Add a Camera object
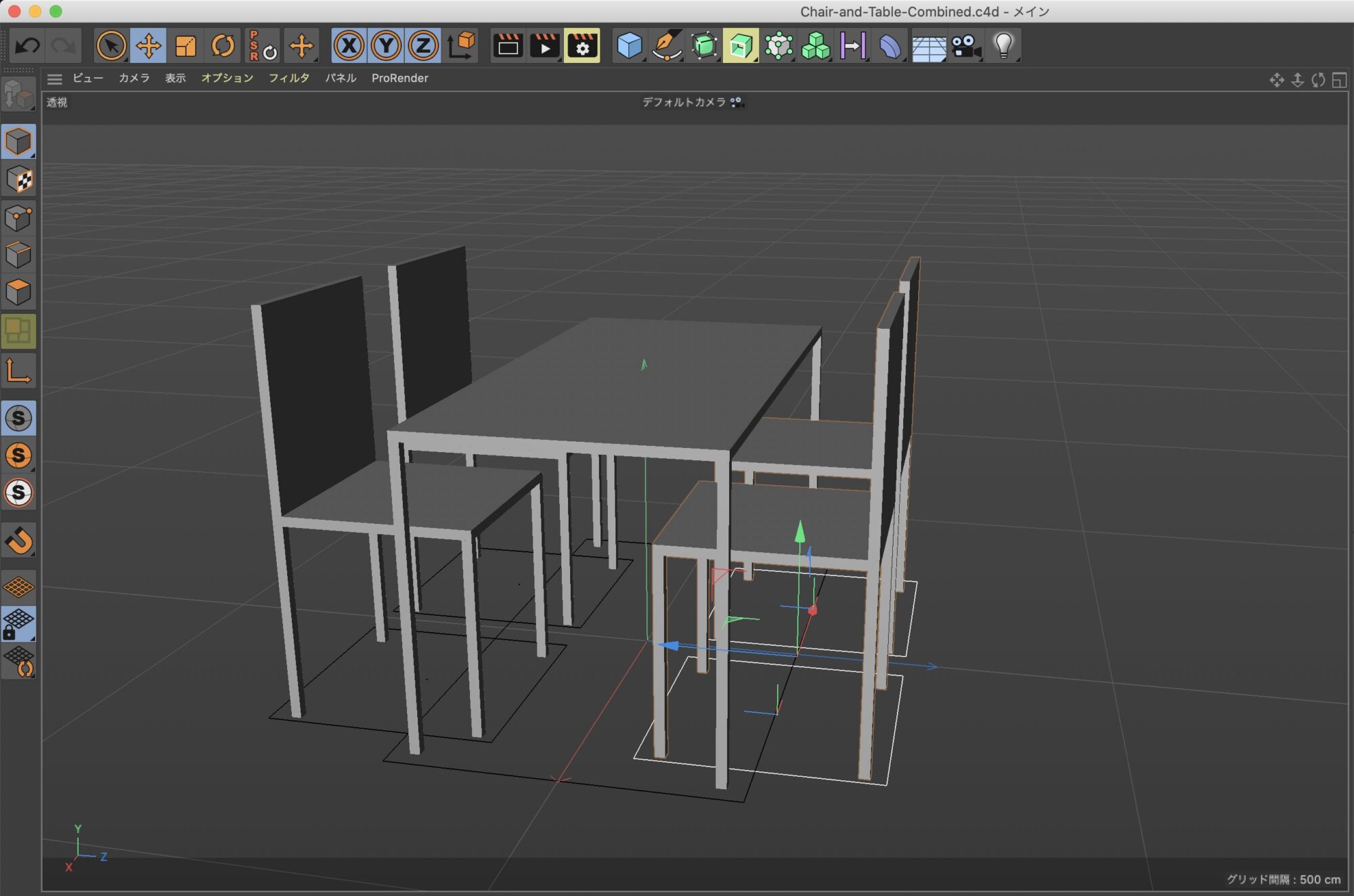Screen dimensions: 1354x896 point(965,46)
